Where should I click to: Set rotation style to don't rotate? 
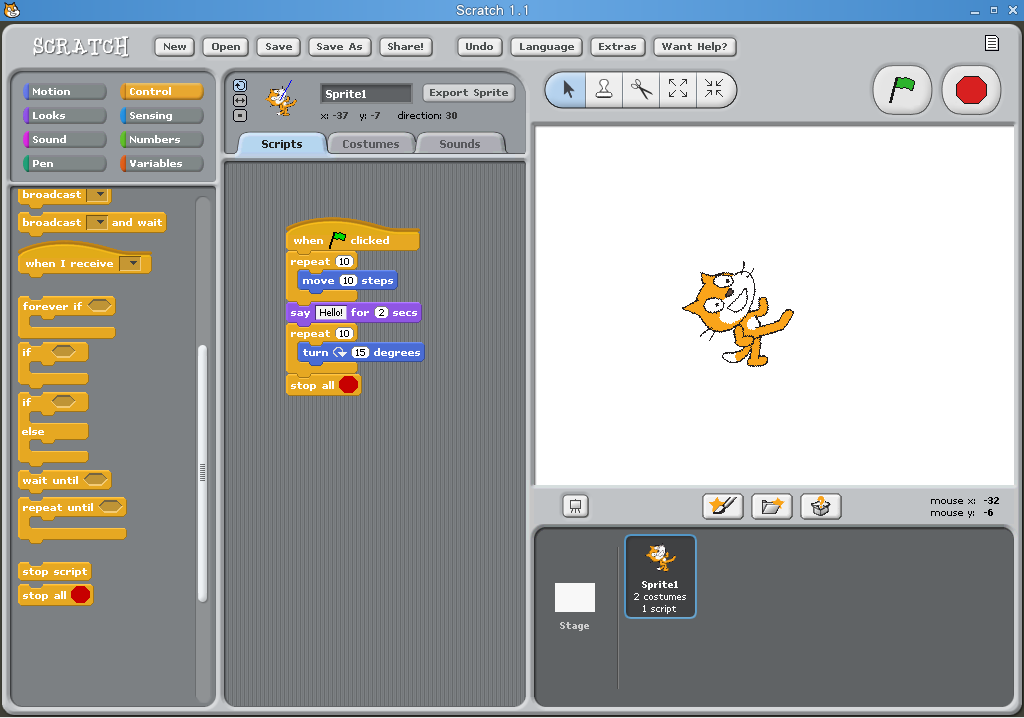point(240,116)
